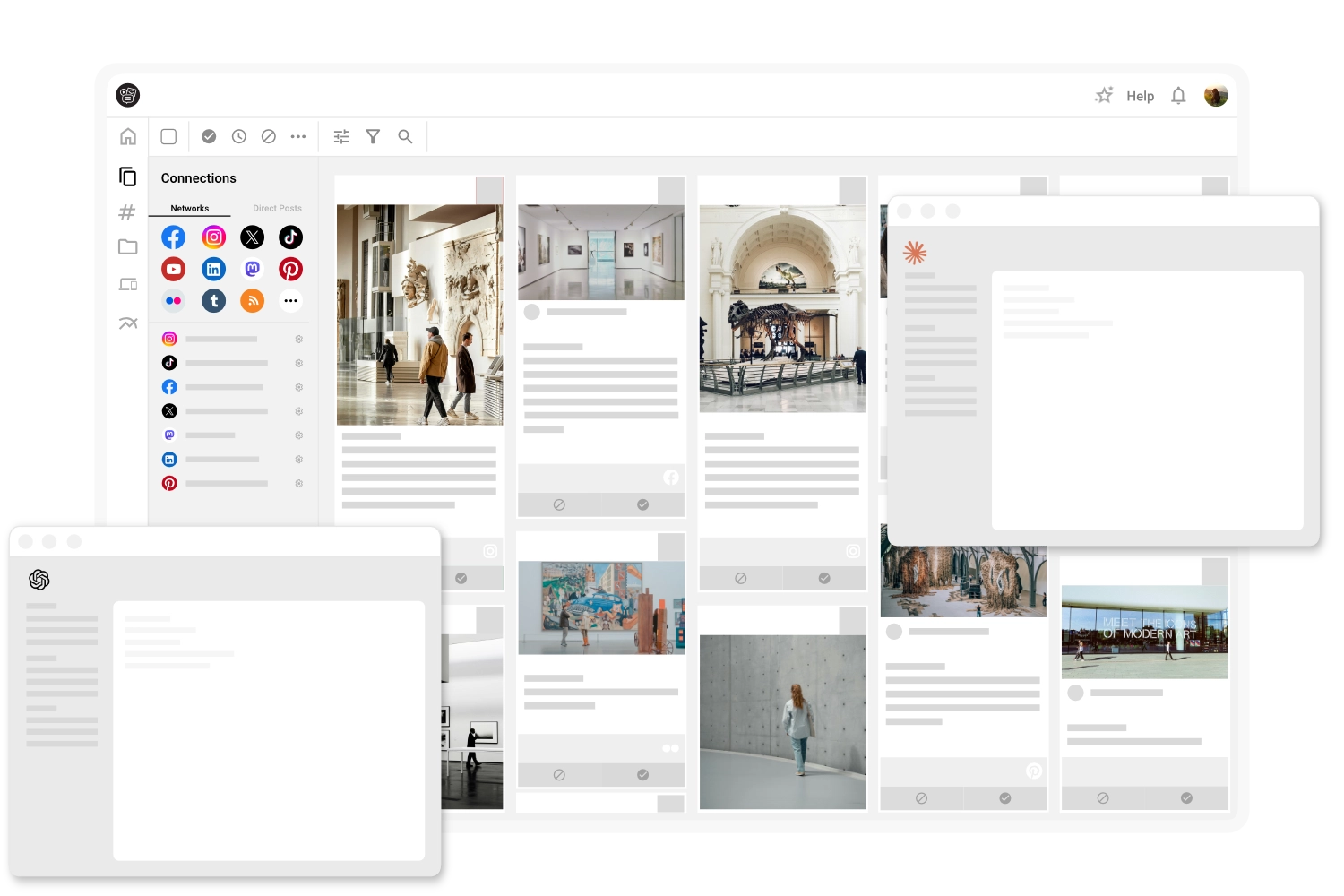Open the museum sculpture wall photo

(x=419, y=314)
